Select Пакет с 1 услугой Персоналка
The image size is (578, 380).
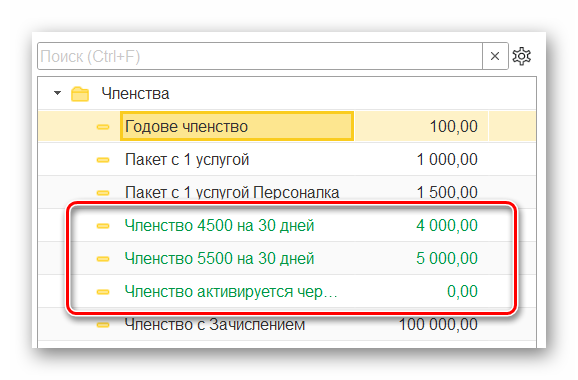click(x=232, y=192)
